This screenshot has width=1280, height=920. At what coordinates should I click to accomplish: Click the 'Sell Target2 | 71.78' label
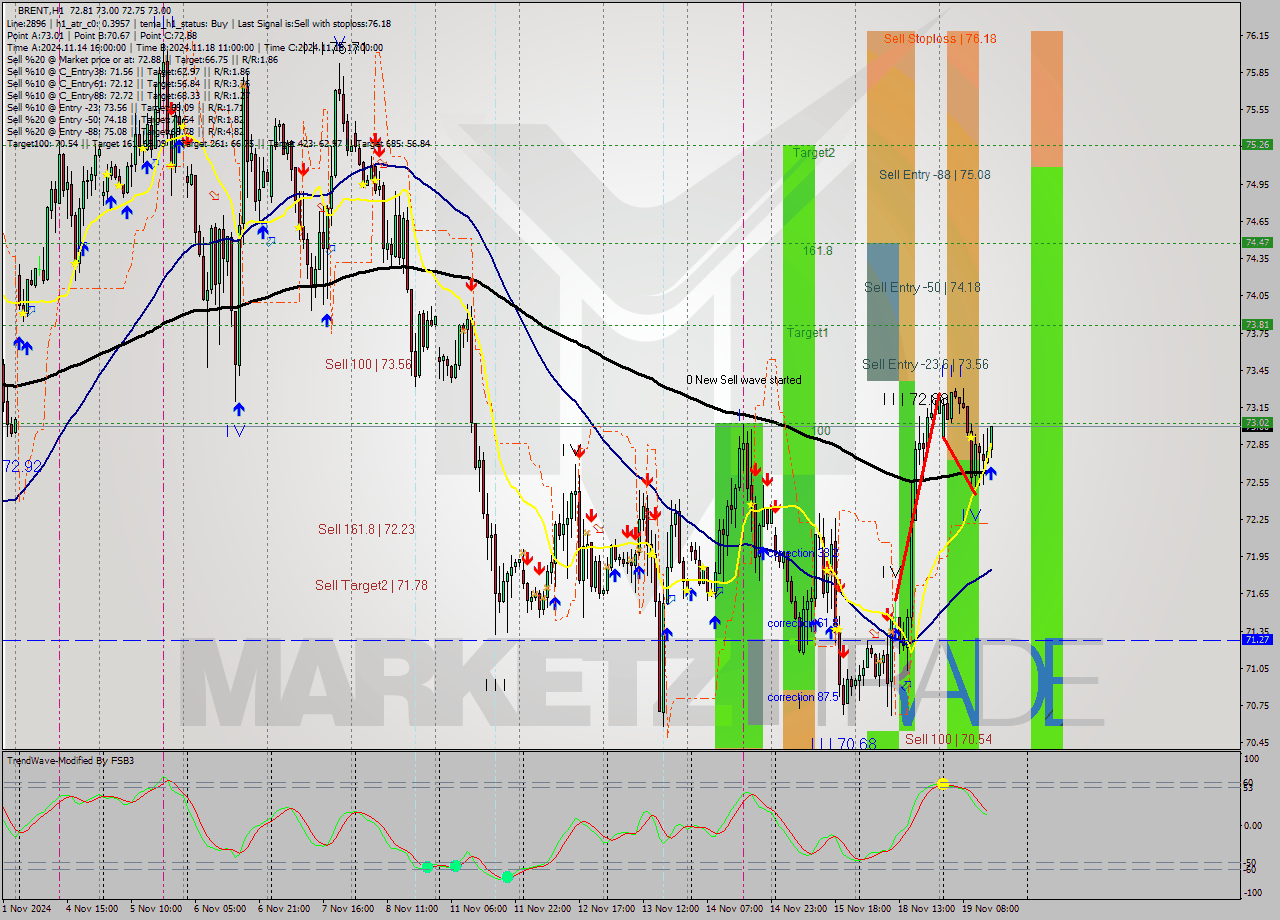371,585
